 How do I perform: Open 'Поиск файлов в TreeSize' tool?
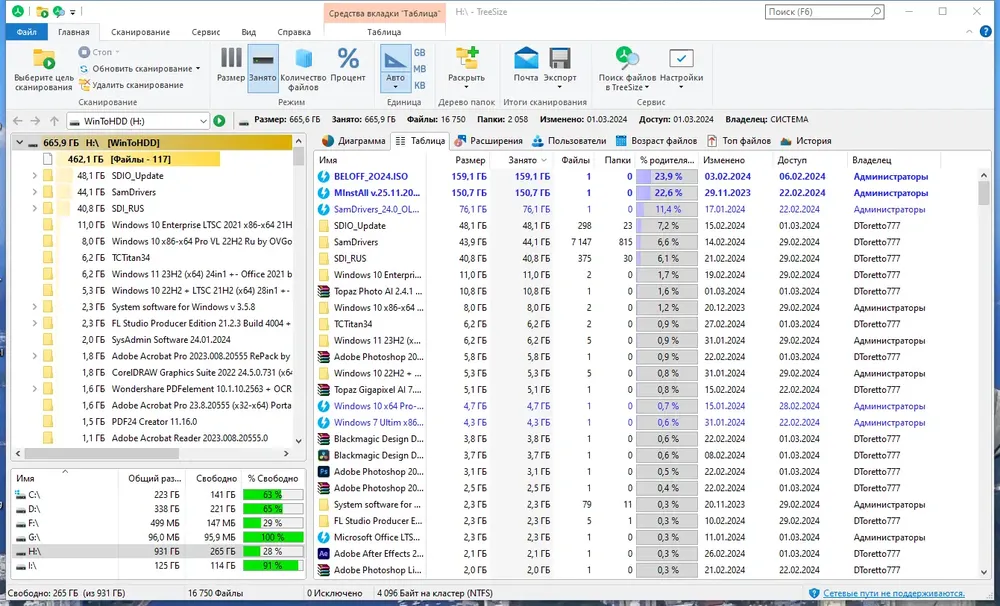[627, 59]
